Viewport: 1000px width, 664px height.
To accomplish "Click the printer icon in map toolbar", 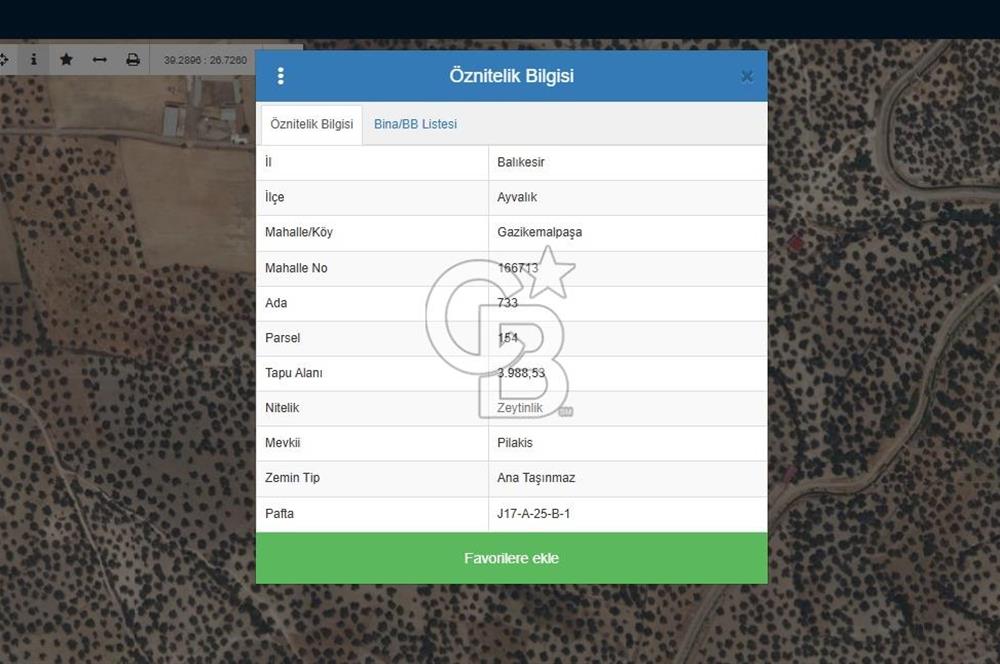I will click(133, 60).
